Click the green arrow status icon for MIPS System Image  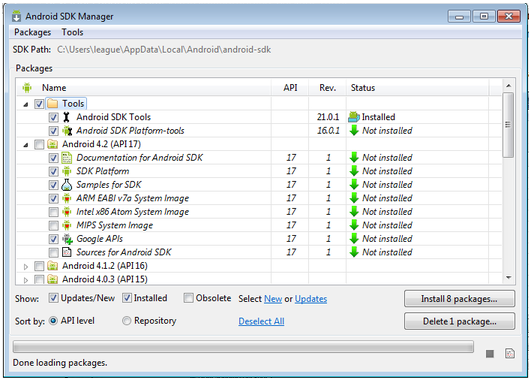click(x=354, y=225)
